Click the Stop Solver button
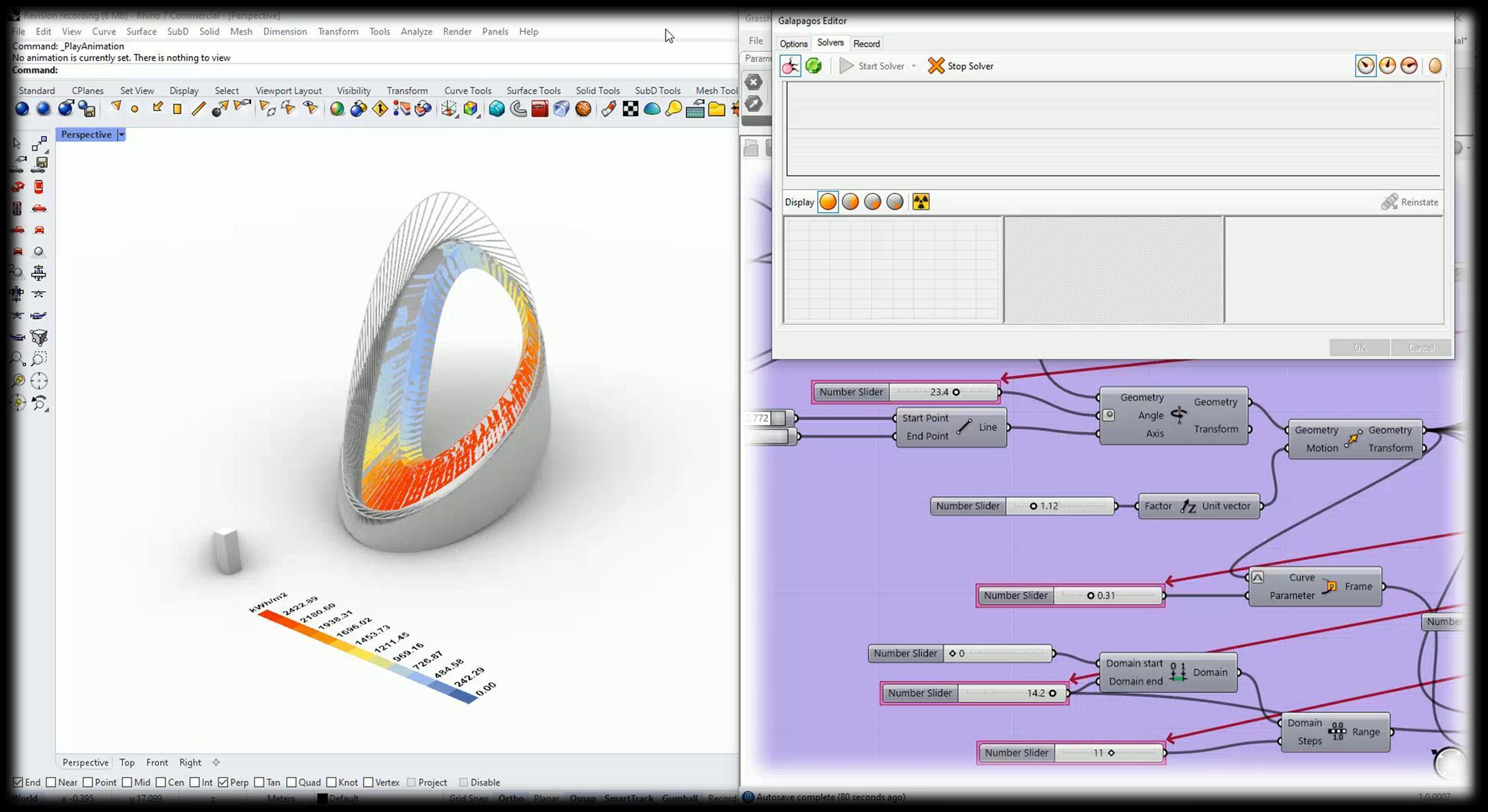1488x812 pixels. 960,66
